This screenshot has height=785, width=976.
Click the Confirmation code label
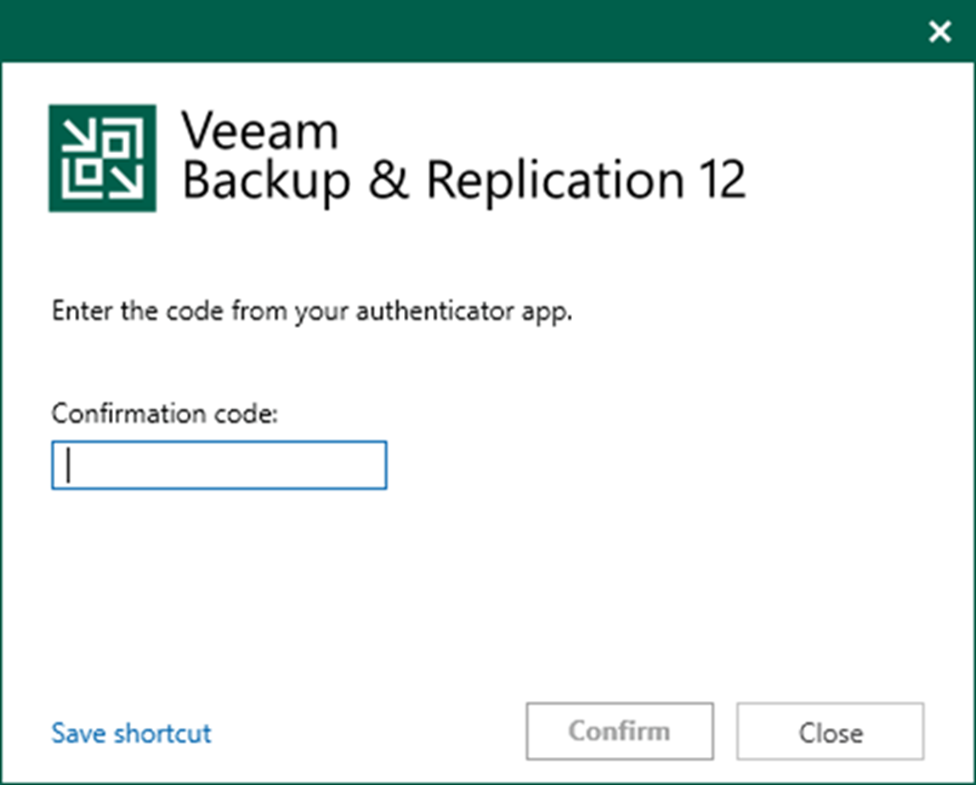(x=164, y=413)
